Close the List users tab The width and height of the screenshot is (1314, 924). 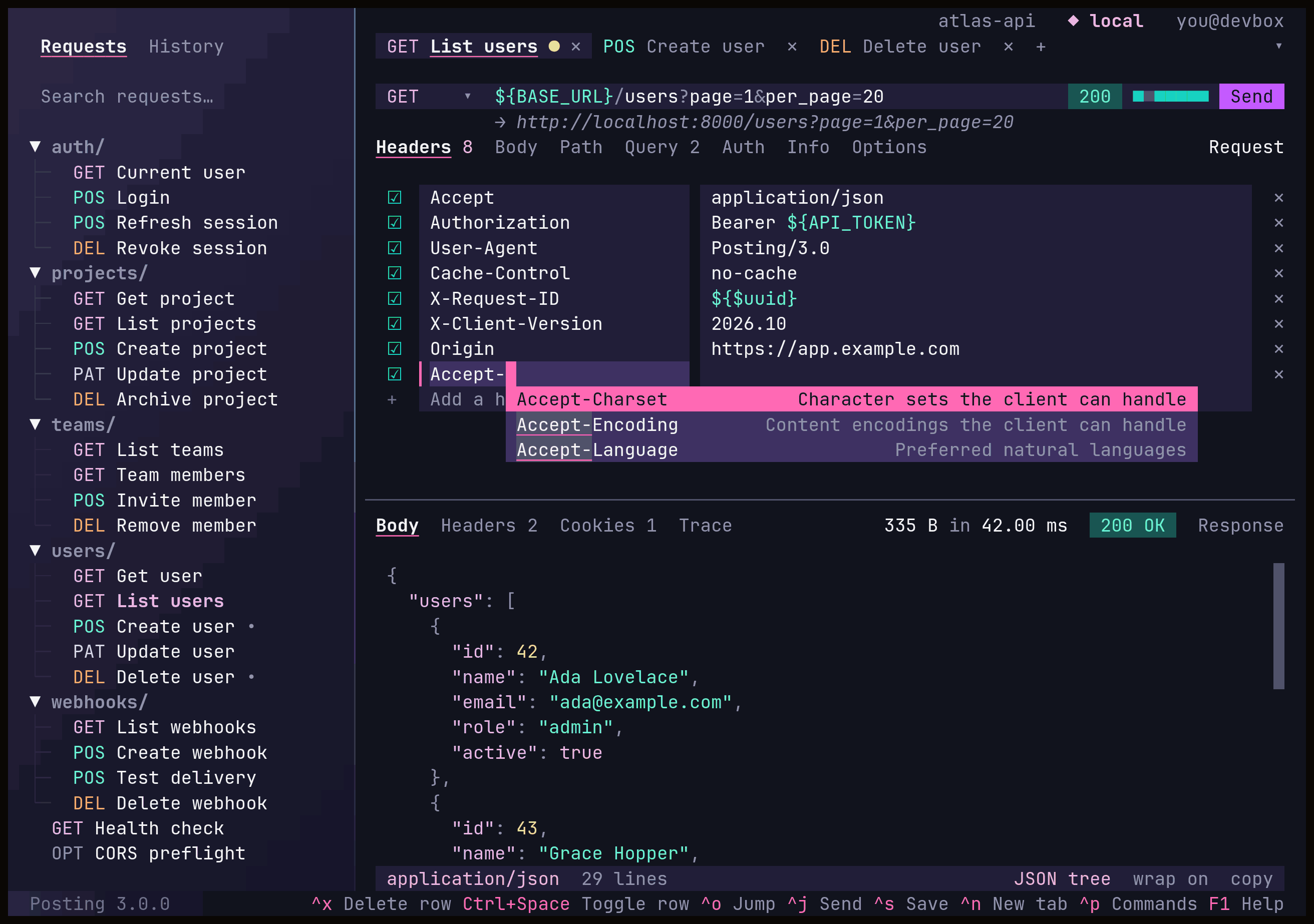(x=576, y=47)
